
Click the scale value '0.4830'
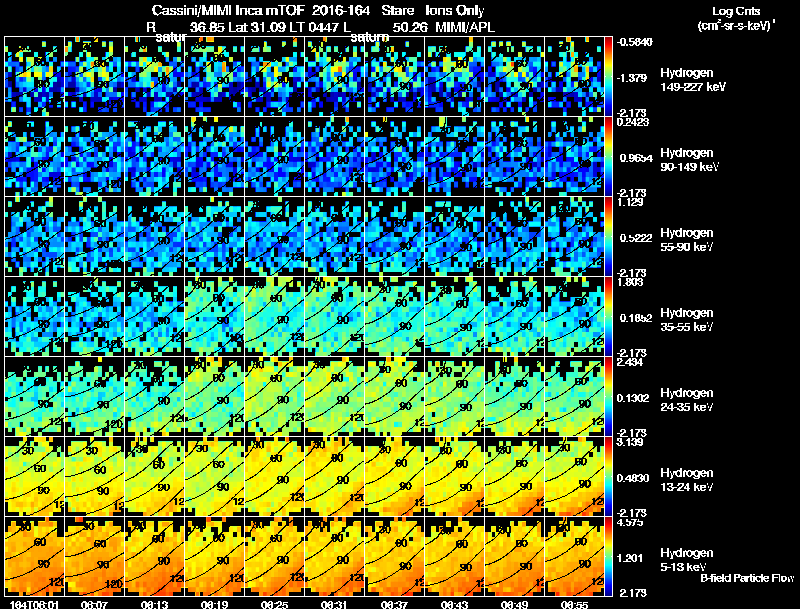pos(633,478)
